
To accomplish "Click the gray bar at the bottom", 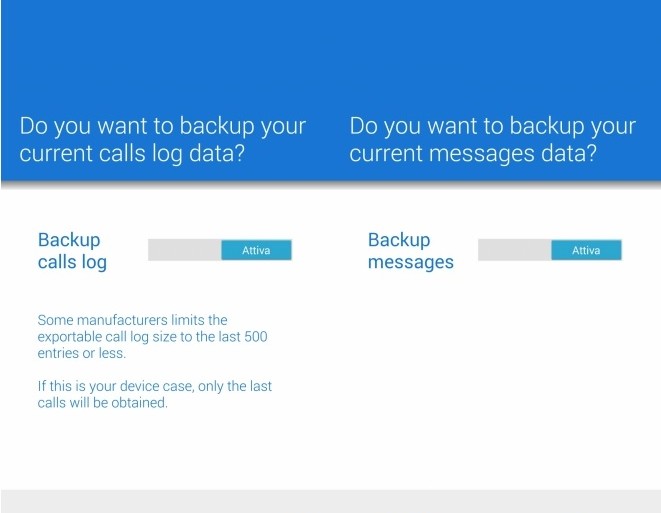I will pos(330,500).
